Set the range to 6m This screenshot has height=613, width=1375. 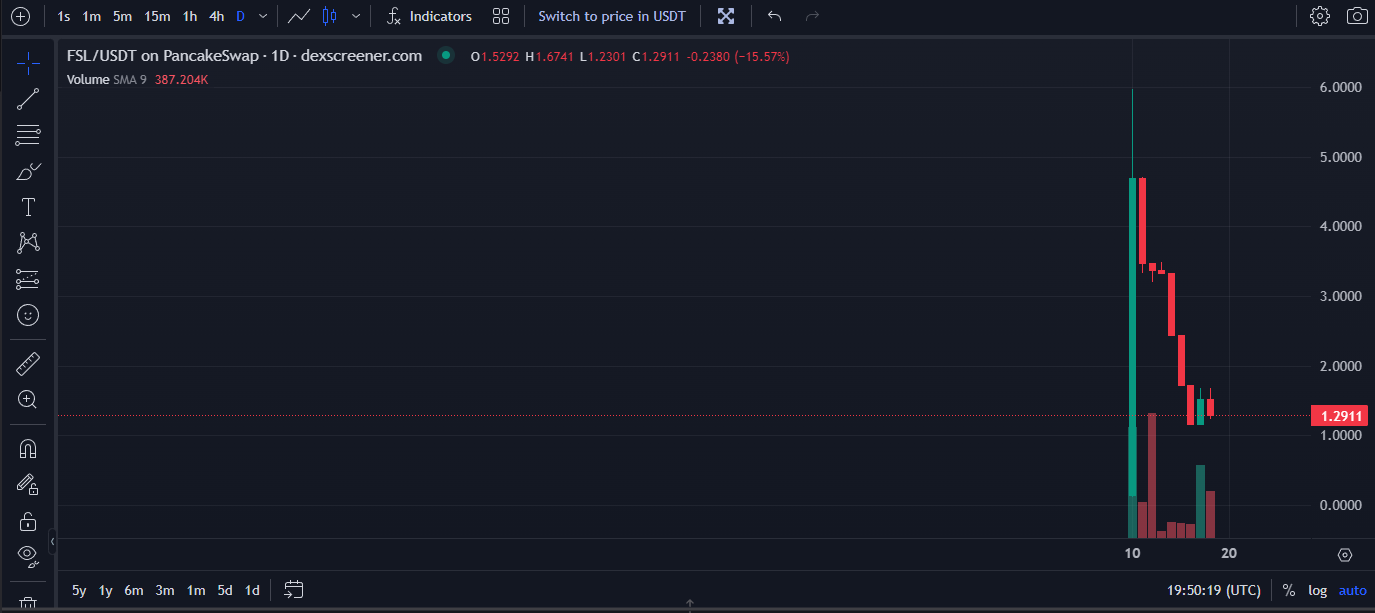pyautogui.click(x=133, y=590)
